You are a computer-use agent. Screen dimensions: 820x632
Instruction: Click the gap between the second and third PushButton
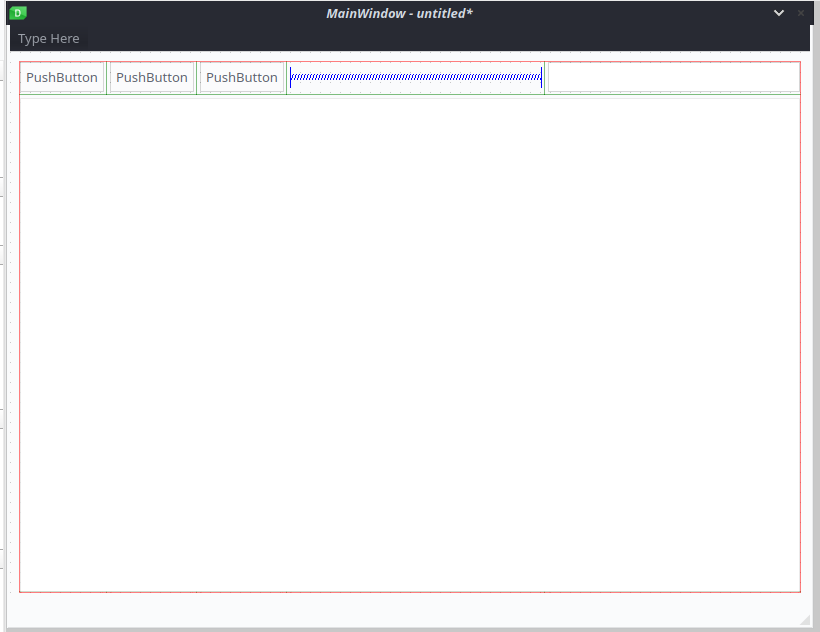click(197, 77)
